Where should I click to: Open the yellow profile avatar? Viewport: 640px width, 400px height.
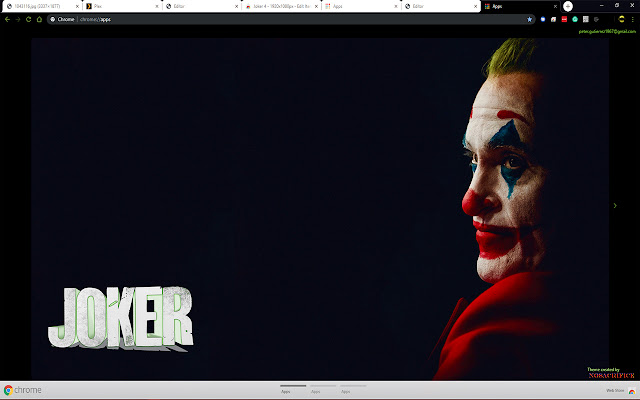[621, 19]
